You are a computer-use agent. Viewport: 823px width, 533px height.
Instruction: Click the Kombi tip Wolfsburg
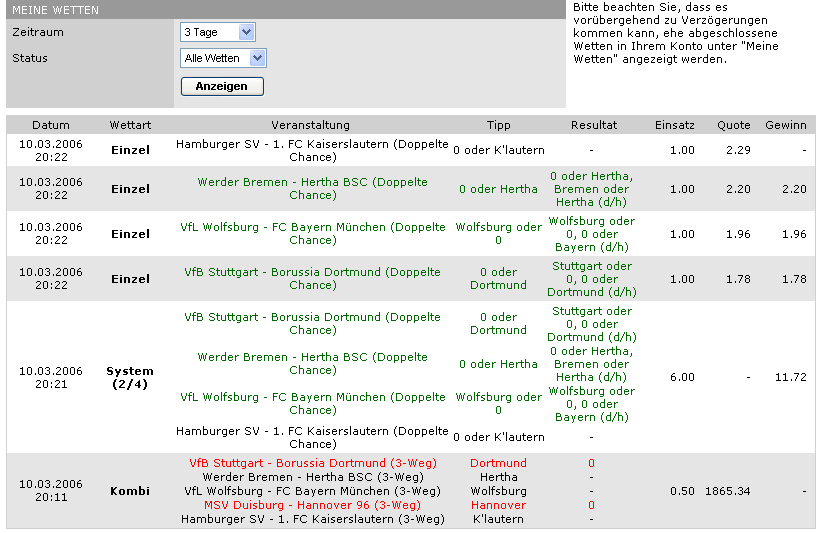(498, 491)
